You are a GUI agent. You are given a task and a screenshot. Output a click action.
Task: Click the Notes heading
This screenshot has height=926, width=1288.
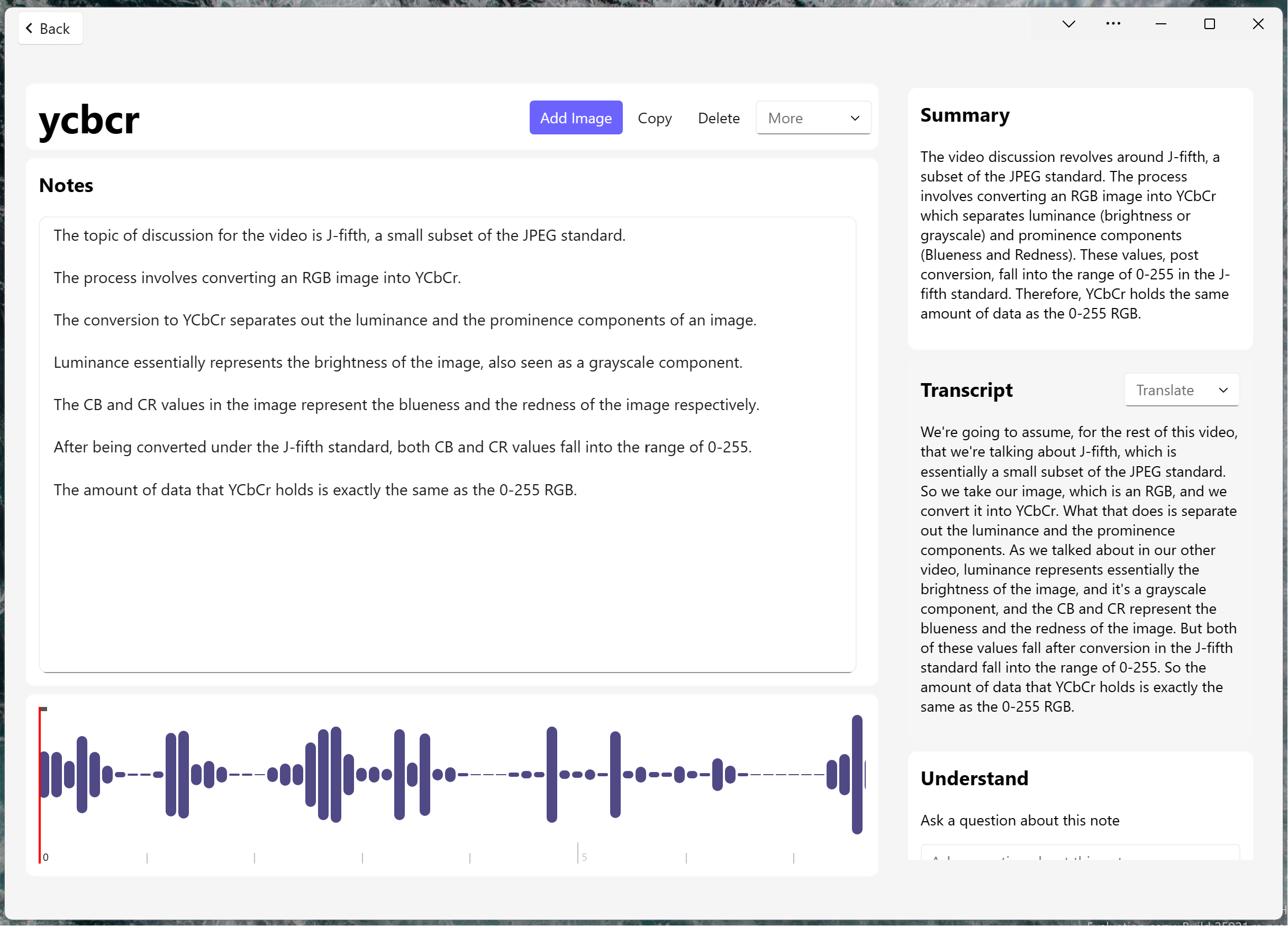coord(66,186)
